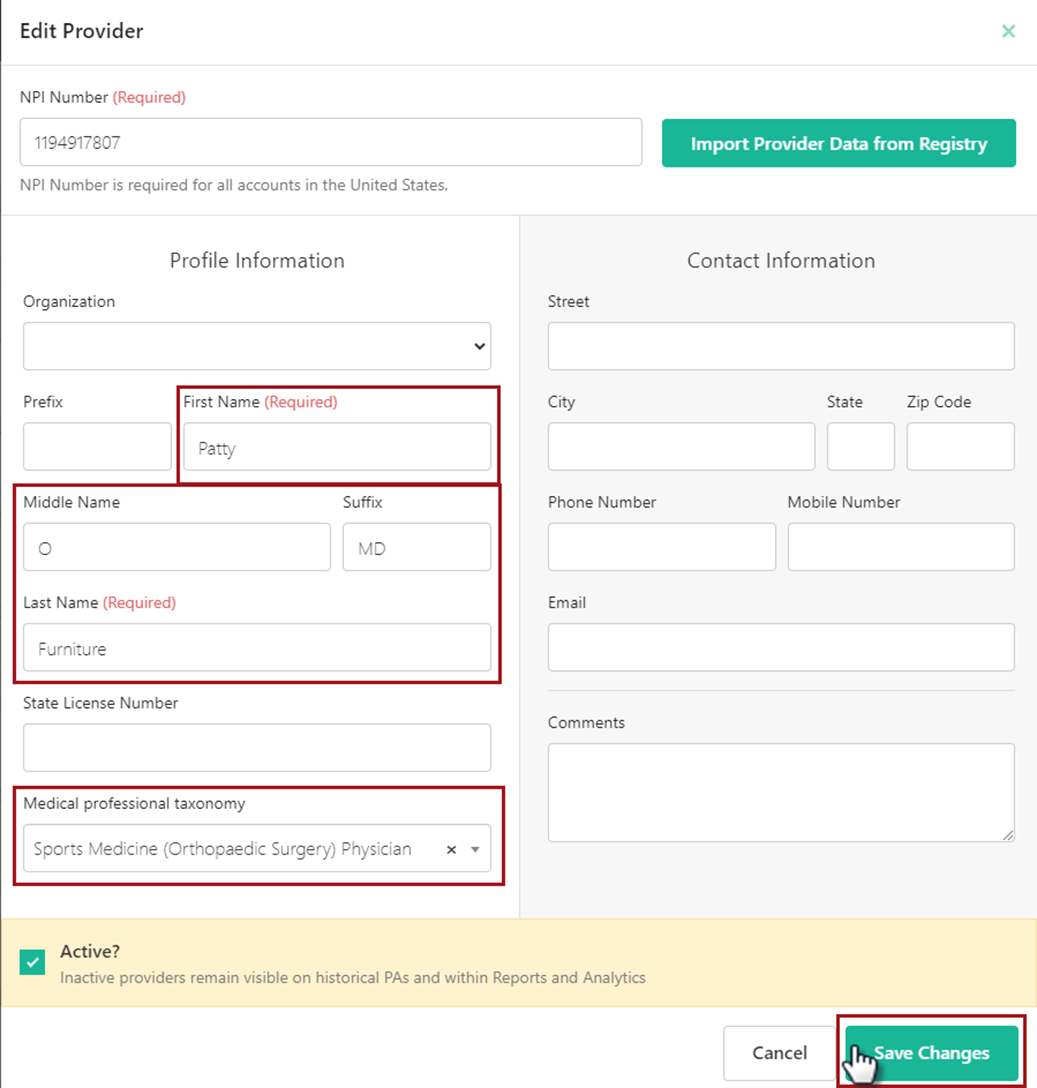Click the Middle Name field showing O

(x=176, y=547)
